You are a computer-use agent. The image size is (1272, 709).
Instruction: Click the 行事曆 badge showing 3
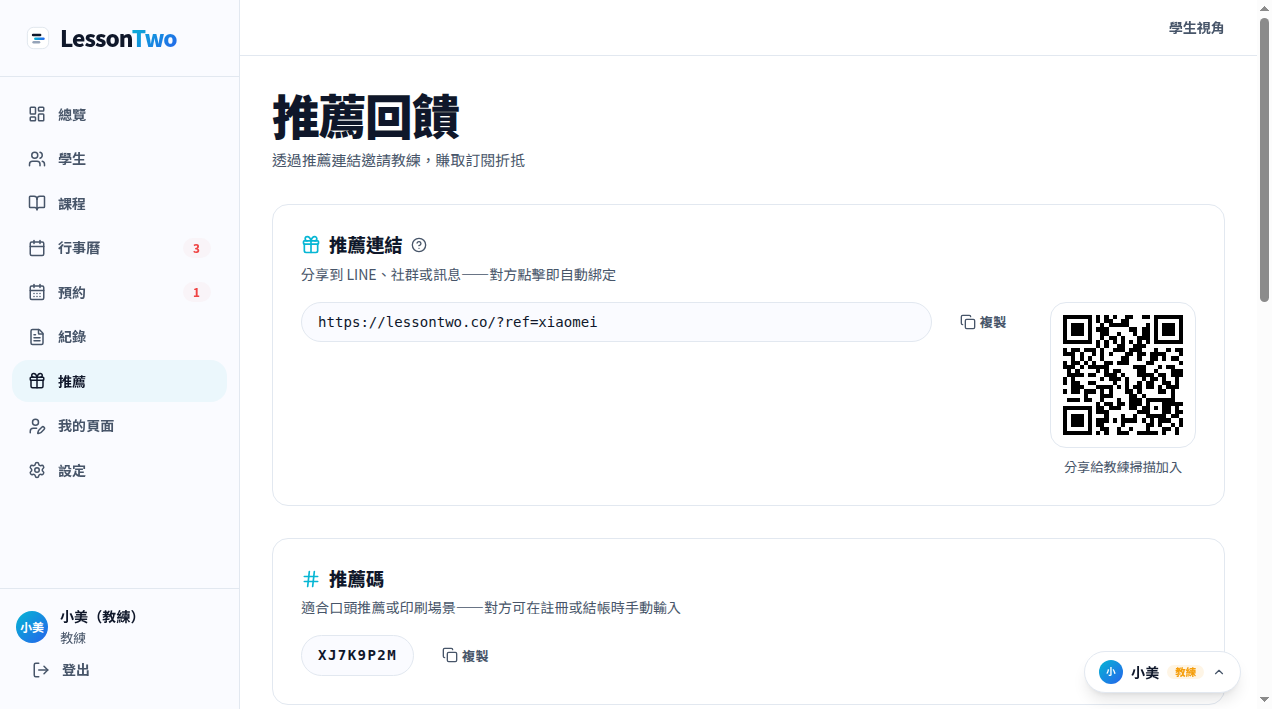[x=196, y=248]
